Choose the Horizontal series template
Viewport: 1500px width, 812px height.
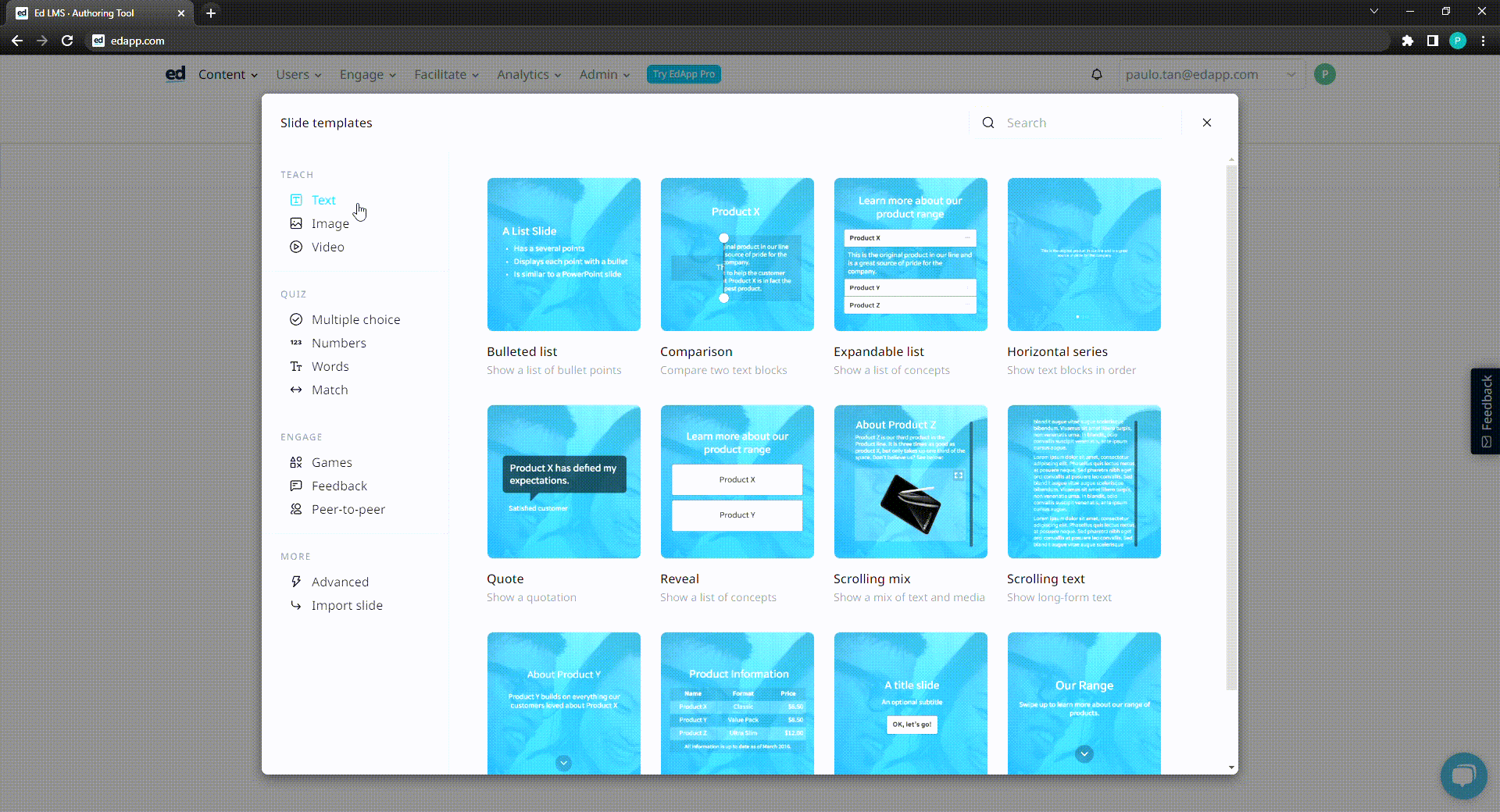tap(1084, 255)
